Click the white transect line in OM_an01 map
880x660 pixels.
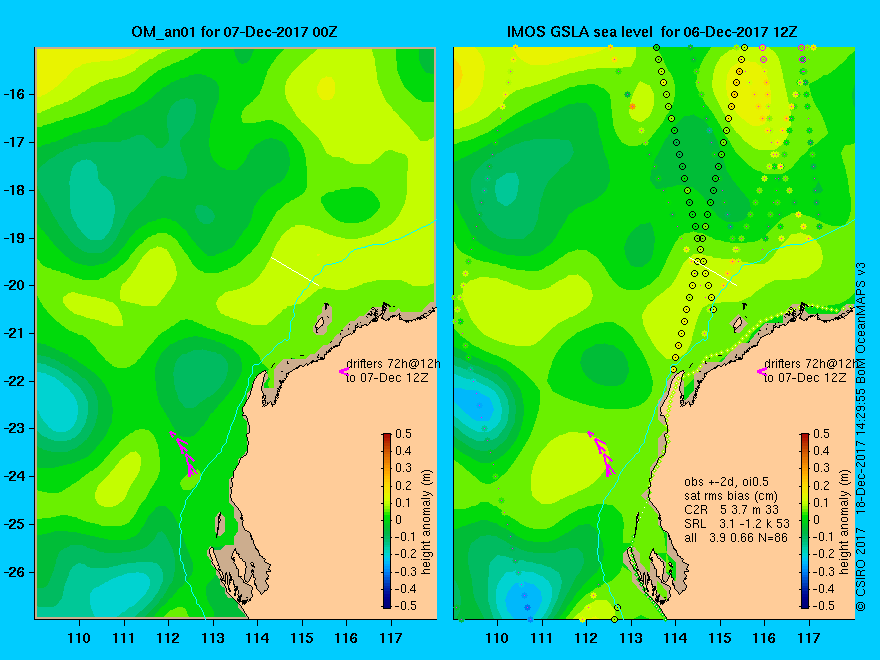(x=295, y=271)
